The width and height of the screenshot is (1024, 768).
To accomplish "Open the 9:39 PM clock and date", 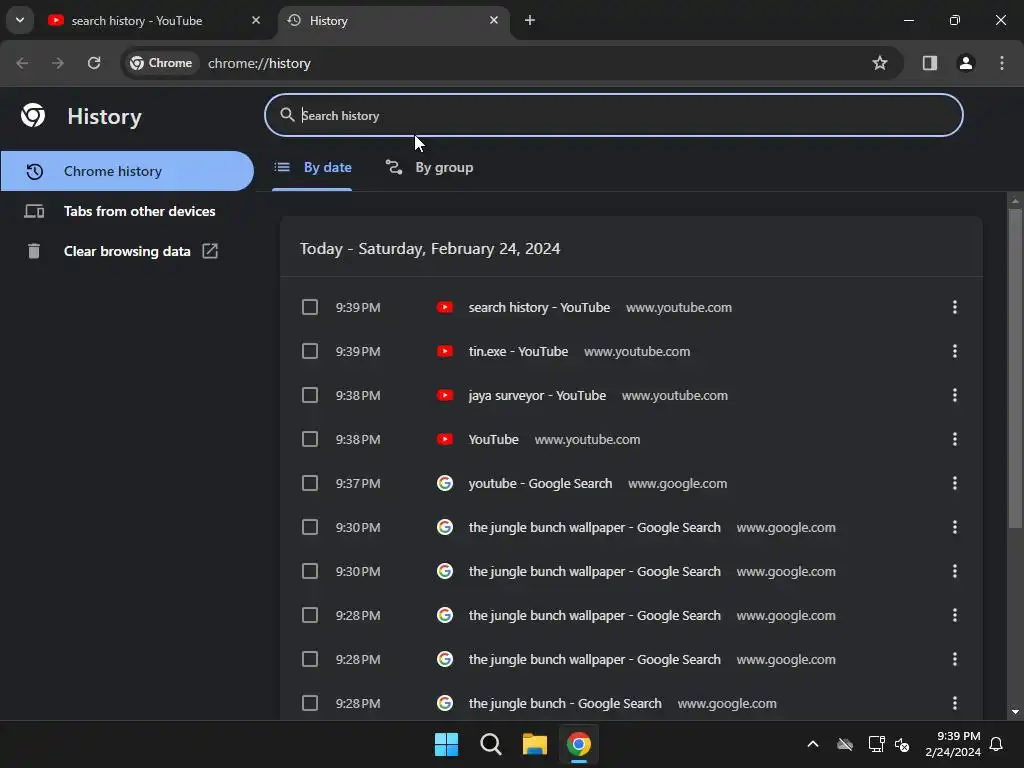I will click(x=953, y=744).
